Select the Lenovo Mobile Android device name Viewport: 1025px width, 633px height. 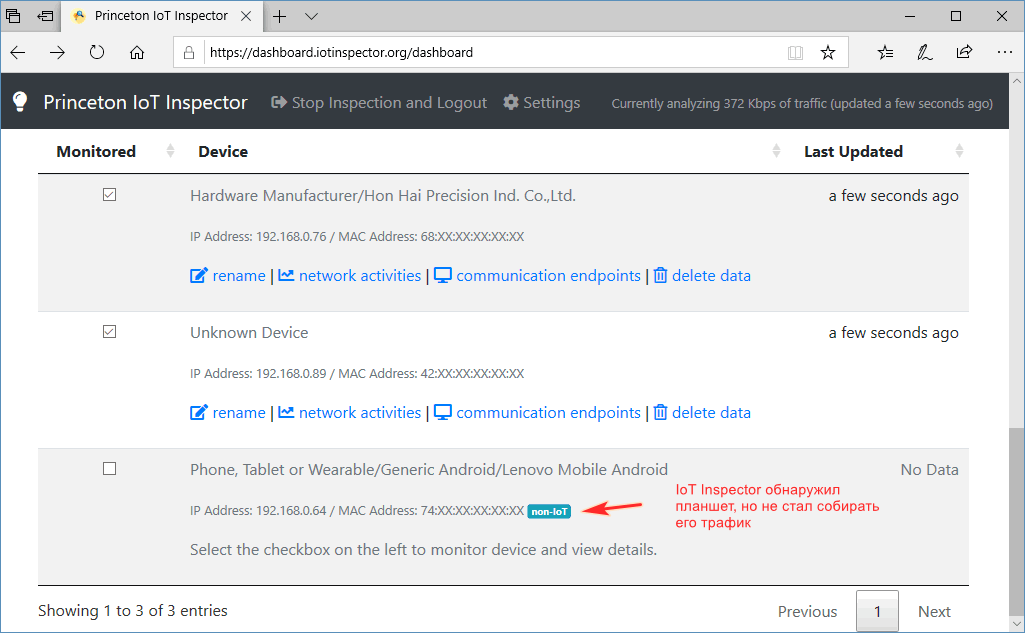pyautogui.click(x=429, y=470)
